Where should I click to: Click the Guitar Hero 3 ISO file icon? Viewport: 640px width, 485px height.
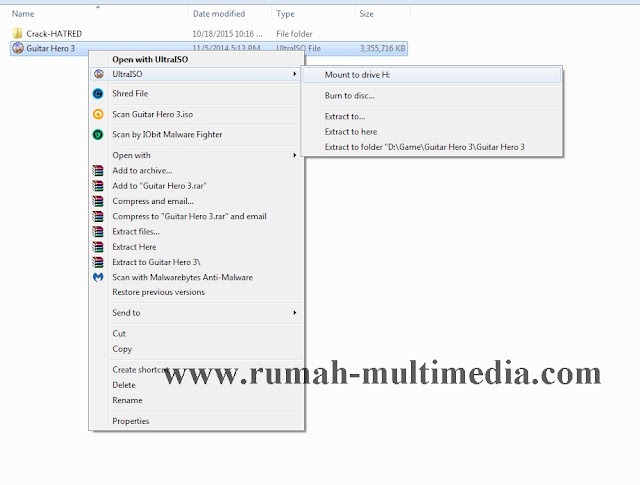point(18,48)
